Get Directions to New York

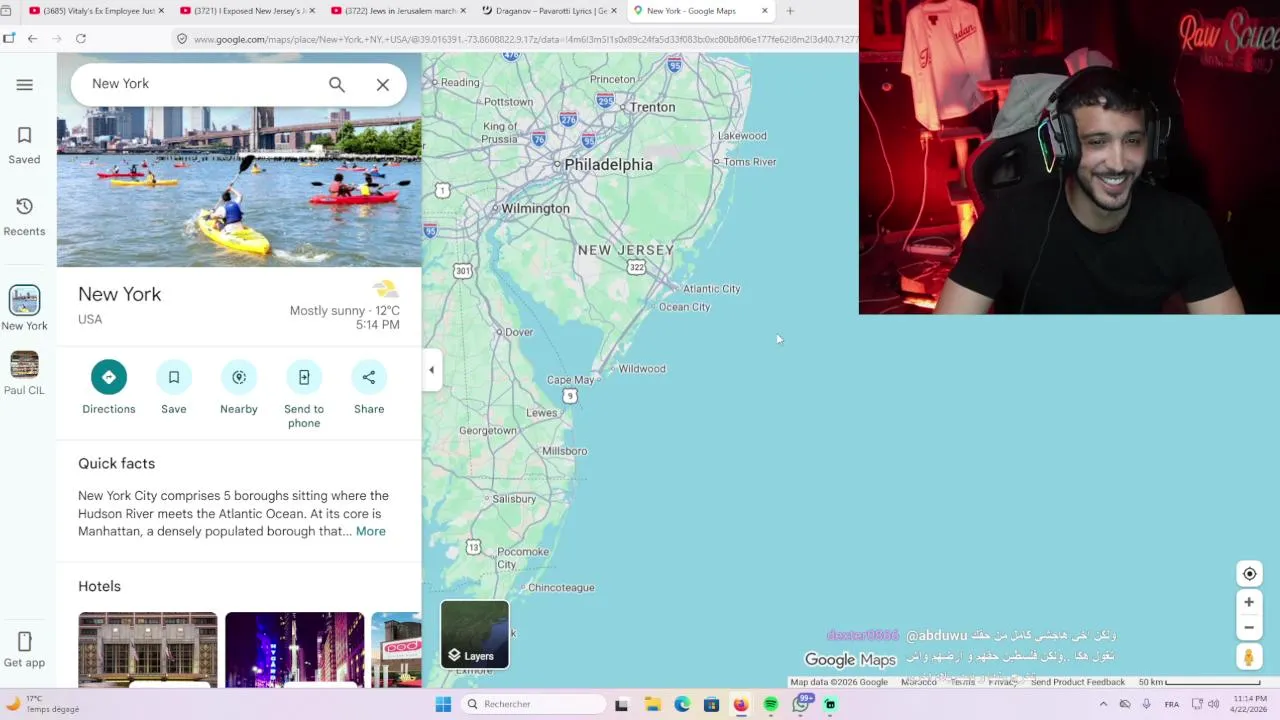click(x=109, y=387)
